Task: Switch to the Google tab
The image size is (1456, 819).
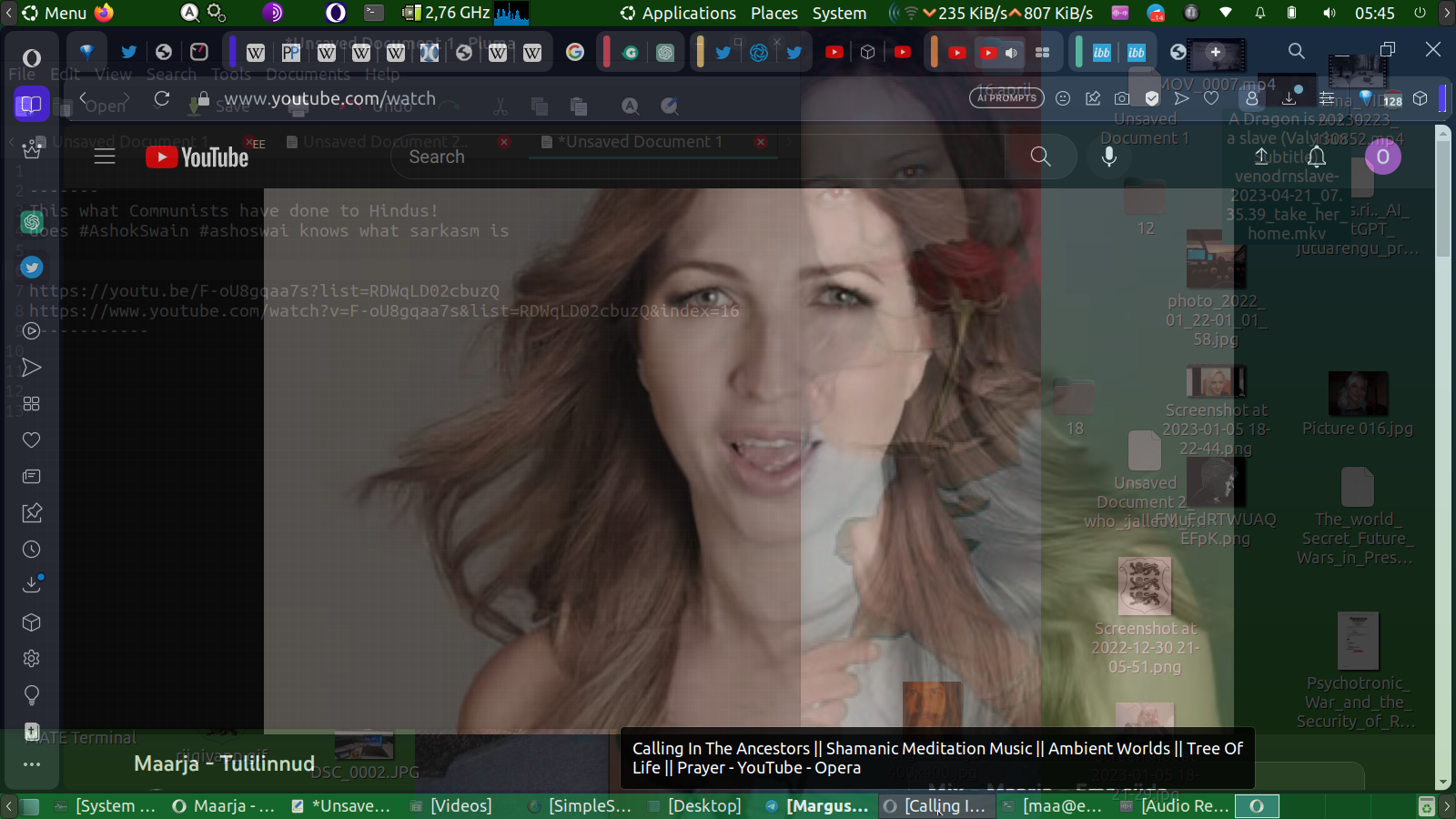Action: tap(574, 53)
